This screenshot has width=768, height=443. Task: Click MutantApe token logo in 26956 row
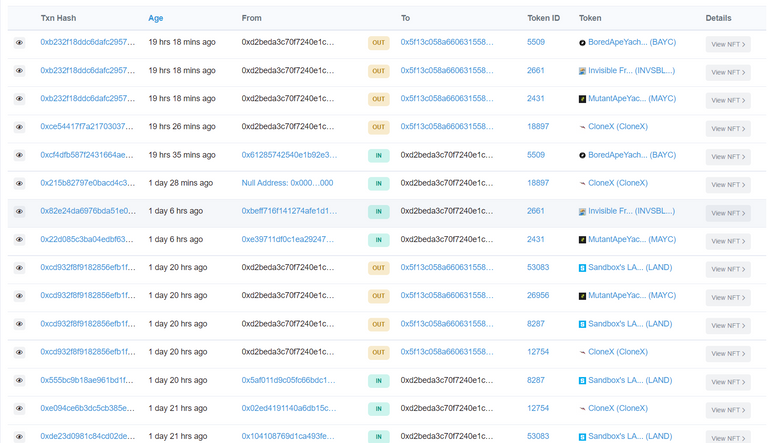(582, 296)
